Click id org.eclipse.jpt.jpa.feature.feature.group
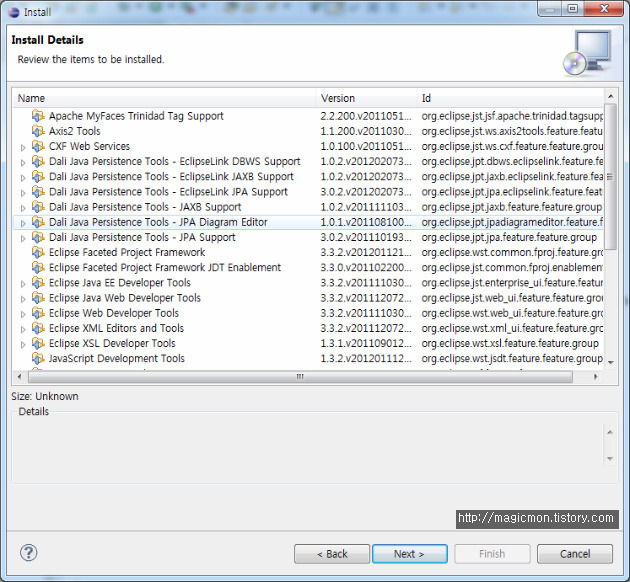The width and height of the screenshot is (630, 582). (509, 237)
